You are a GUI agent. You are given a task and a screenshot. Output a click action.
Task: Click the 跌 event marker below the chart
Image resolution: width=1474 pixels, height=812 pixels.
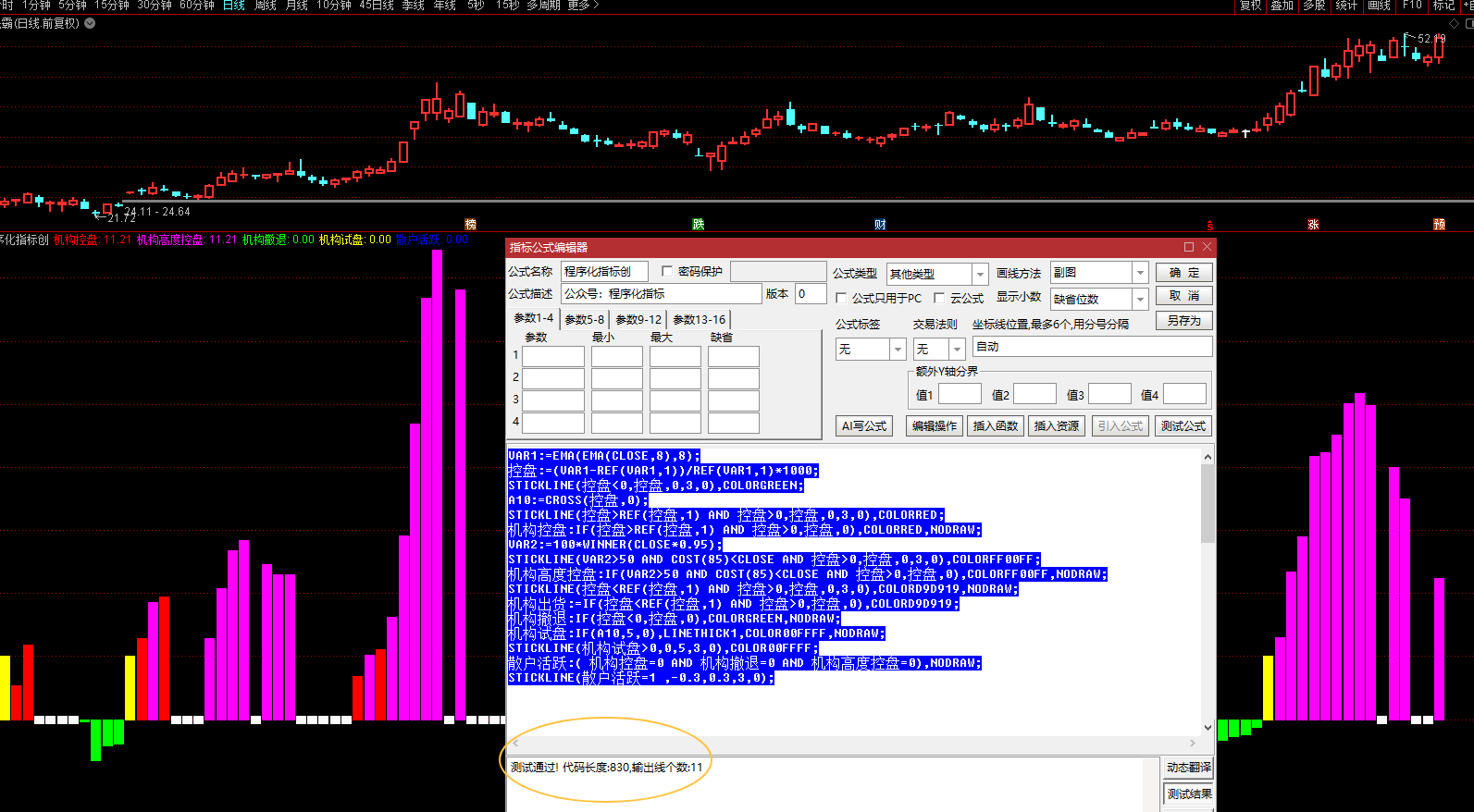699,225
